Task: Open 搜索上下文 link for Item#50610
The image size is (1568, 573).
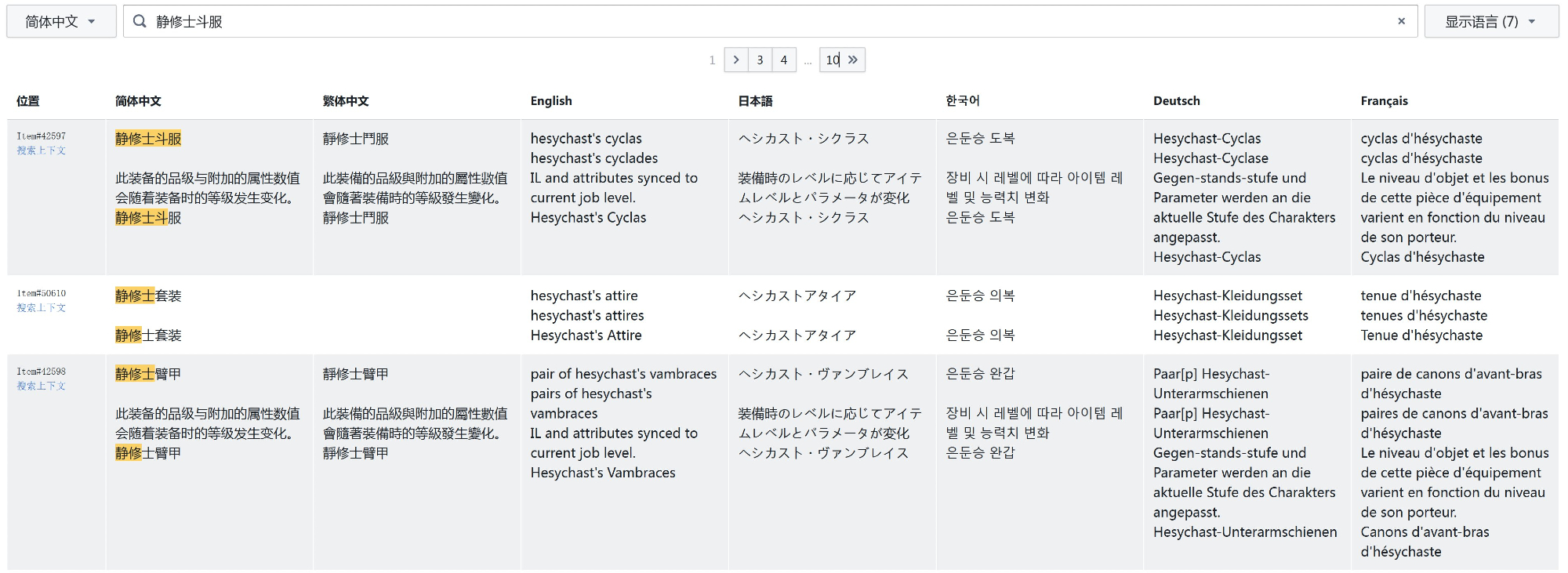Action: pos(42,308)
